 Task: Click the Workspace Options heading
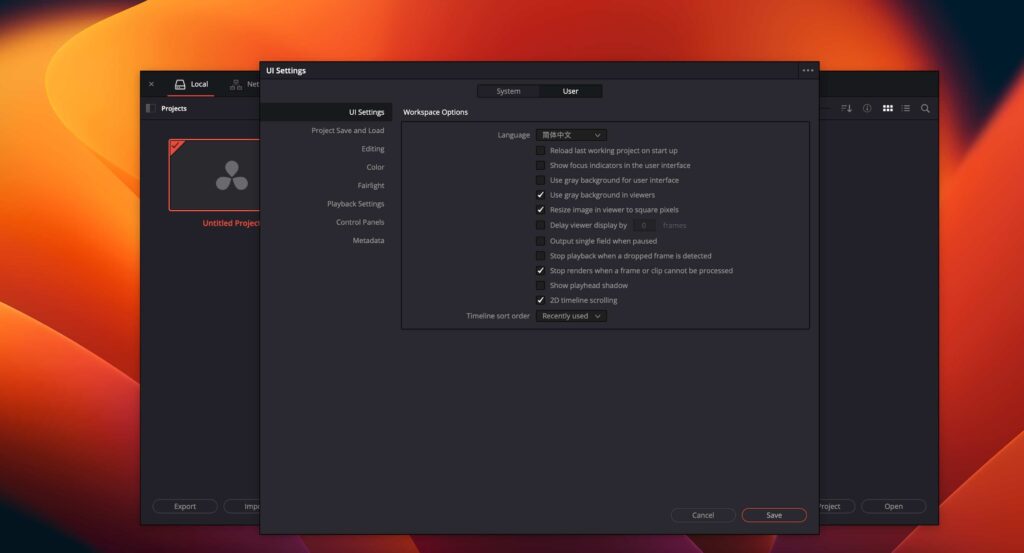coord(435,112)
